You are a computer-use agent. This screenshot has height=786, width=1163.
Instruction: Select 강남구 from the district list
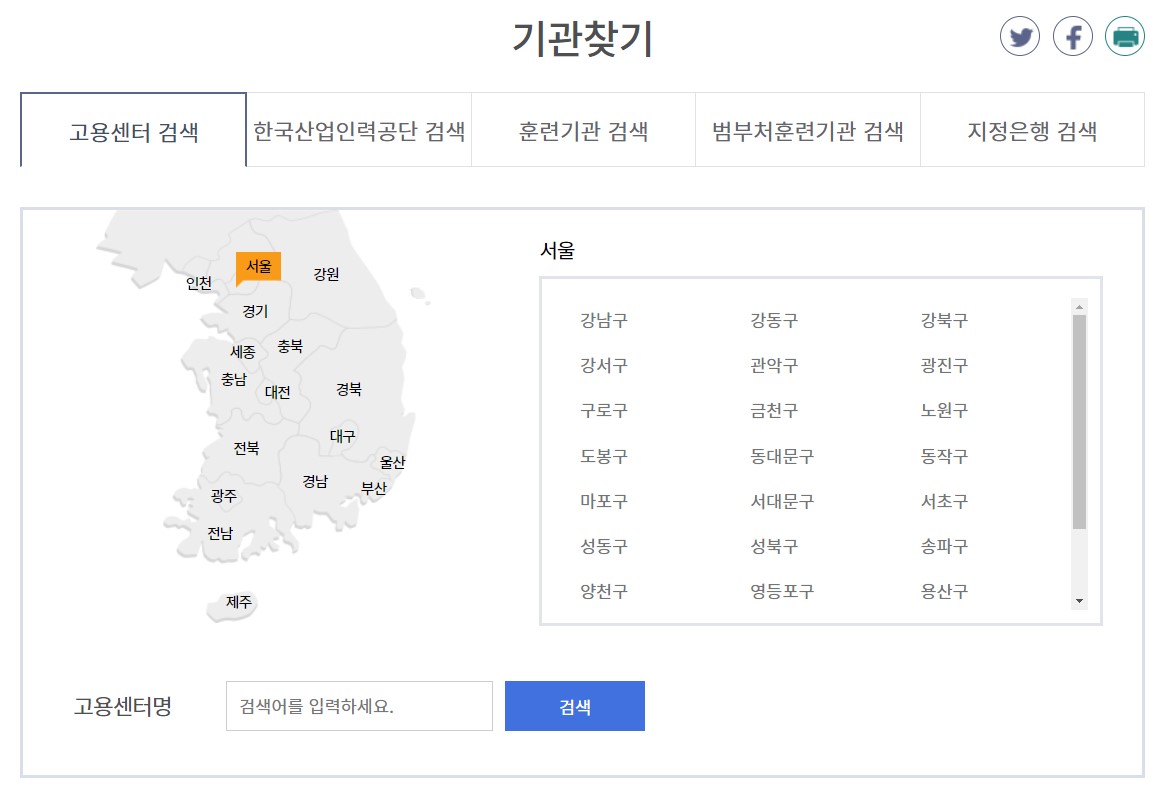click(x=606, y=320)
